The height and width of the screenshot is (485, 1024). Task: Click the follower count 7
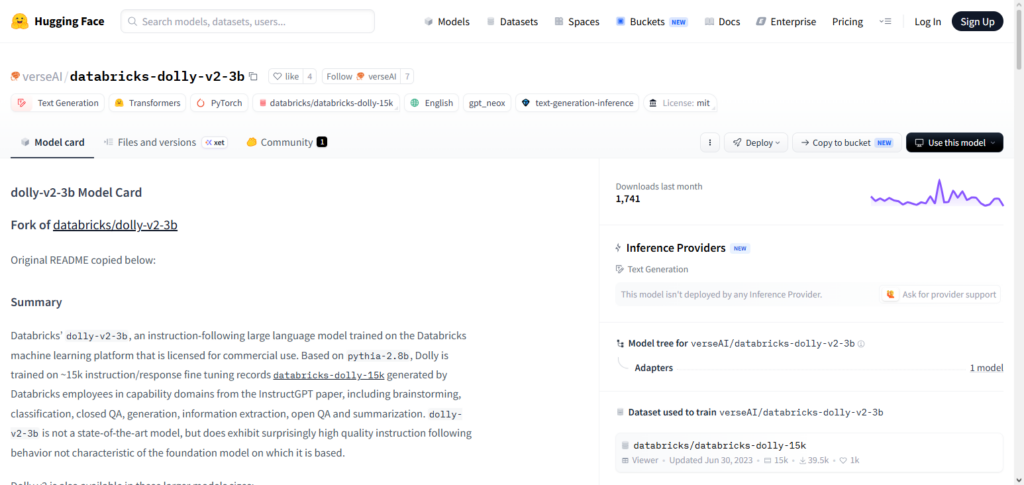click(407, 76)
